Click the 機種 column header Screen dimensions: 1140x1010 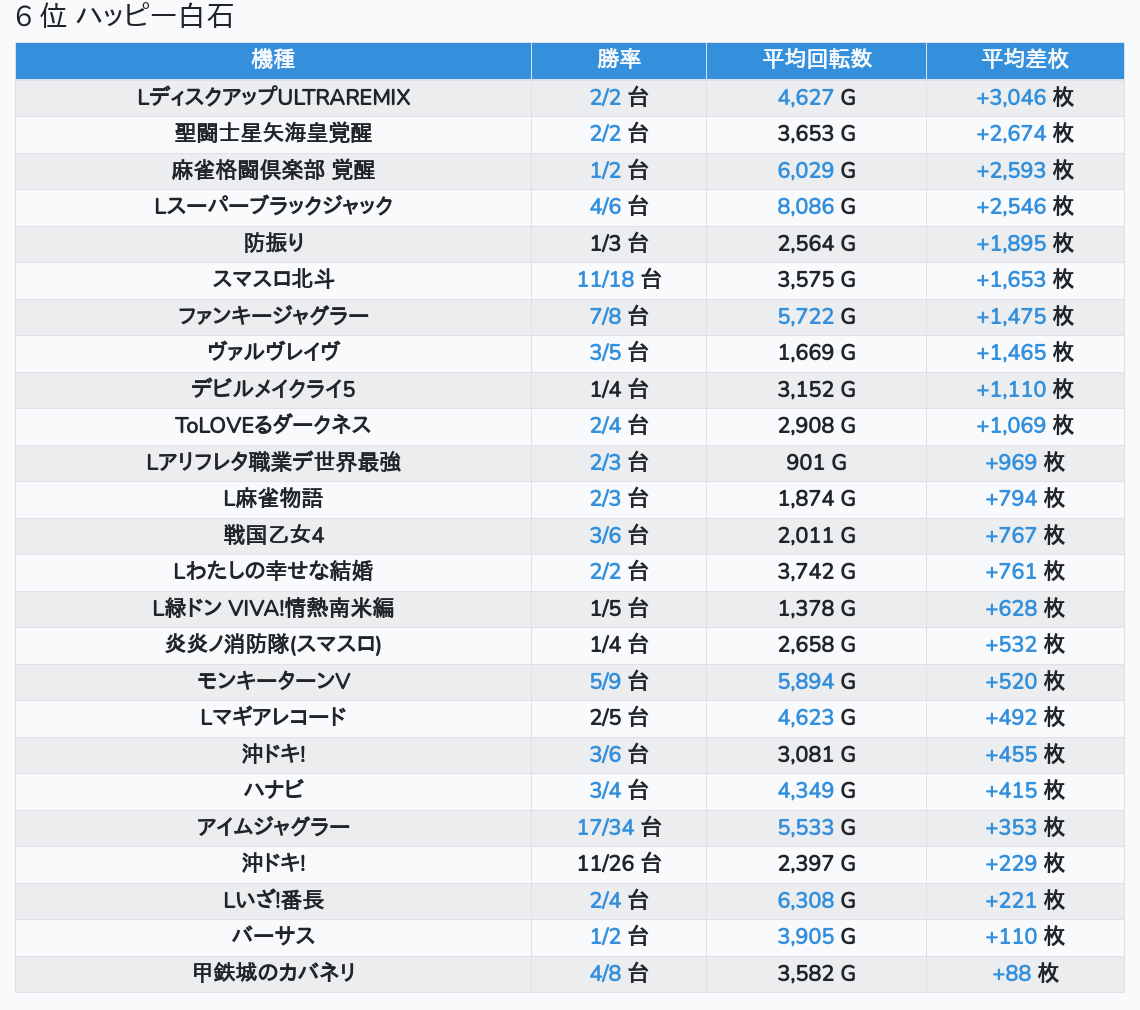[x=273, y=60]
